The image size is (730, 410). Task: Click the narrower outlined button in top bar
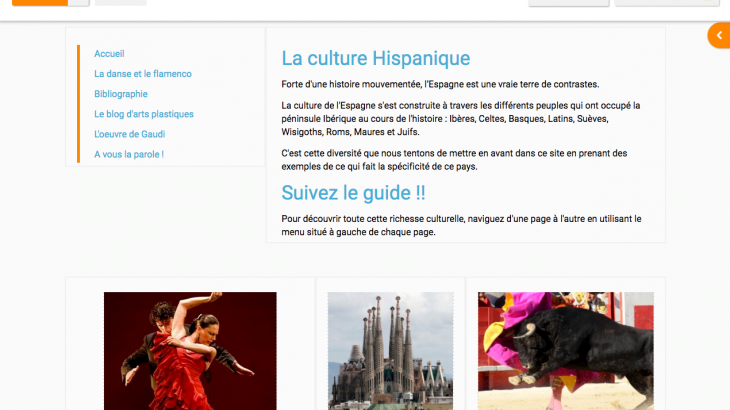(x=568, y=3)
